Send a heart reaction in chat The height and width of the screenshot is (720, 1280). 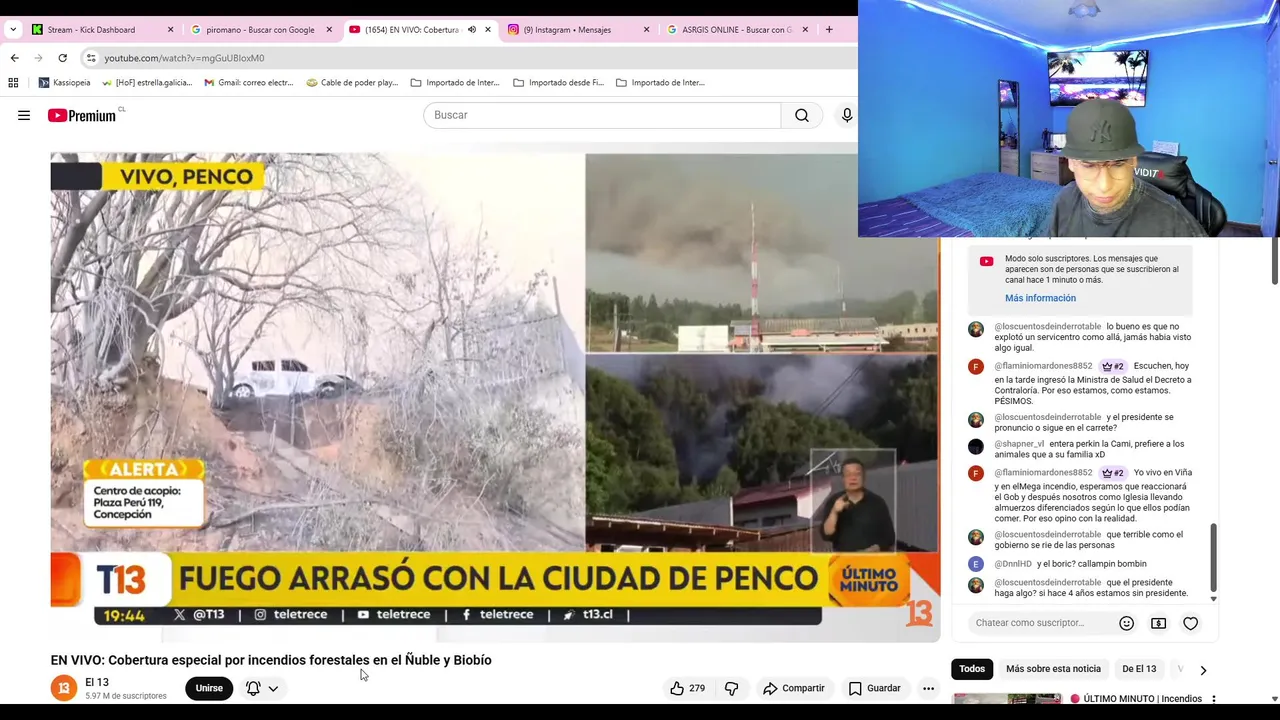[1190, 623]
